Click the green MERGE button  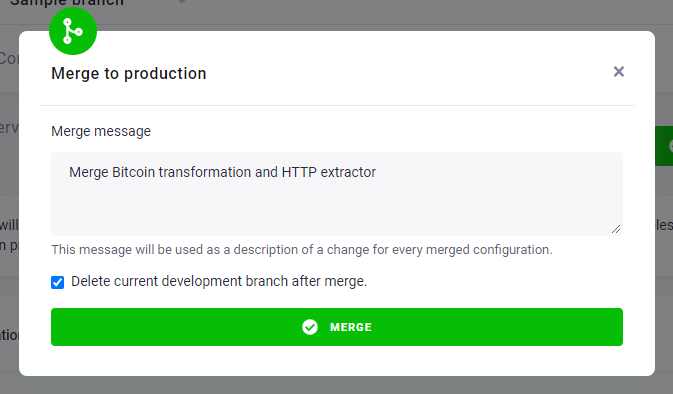[336, 327]
